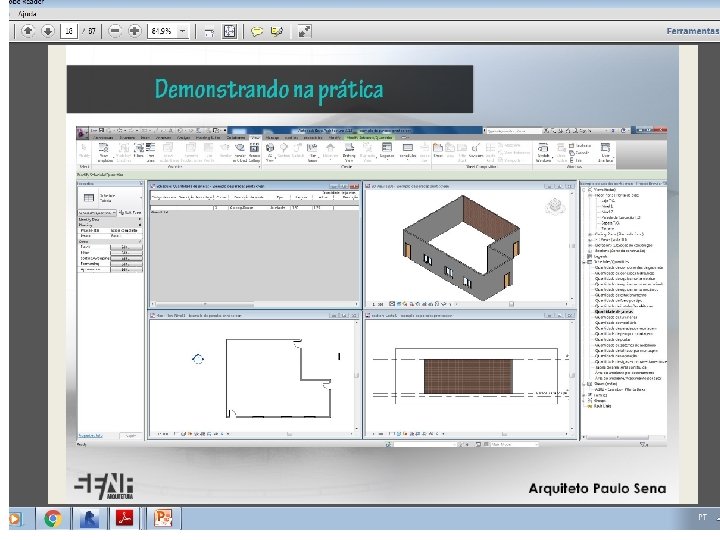Select the View ribbon tab in Revit
Viewport: 720px width, 540px height.
click(x=255, y=137)
